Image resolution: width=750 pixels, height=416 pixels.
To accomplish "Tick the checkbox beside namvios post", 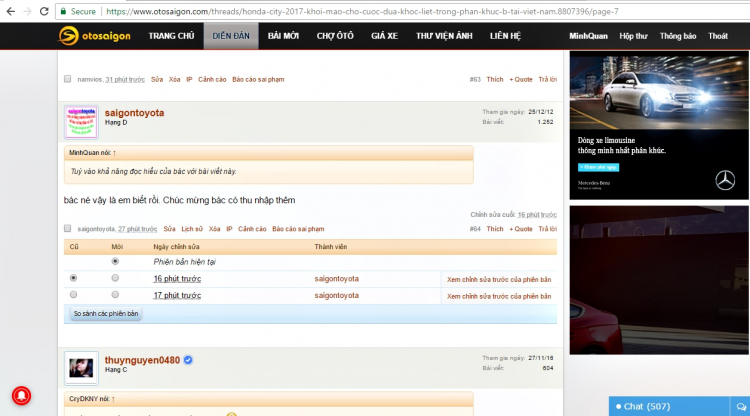I will pos(67,79).
